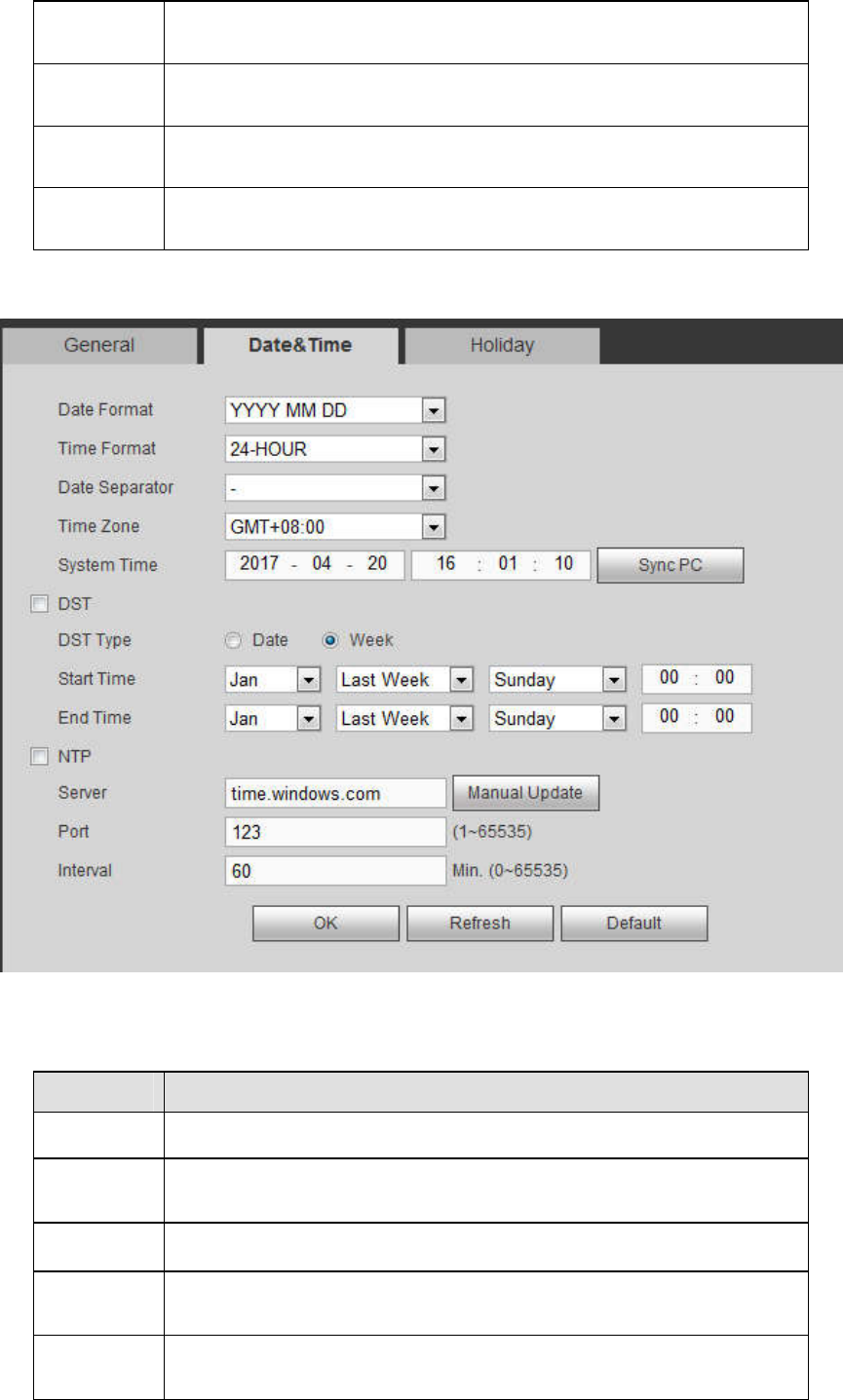Viewport: 843px width, 1400px height.
Task: Click the Port field showing 123
Action: point(335,833)
